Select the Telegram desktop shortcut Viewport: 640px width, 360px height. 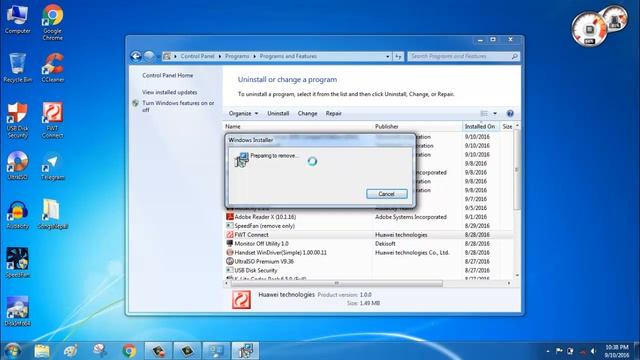tap(53, 167)
